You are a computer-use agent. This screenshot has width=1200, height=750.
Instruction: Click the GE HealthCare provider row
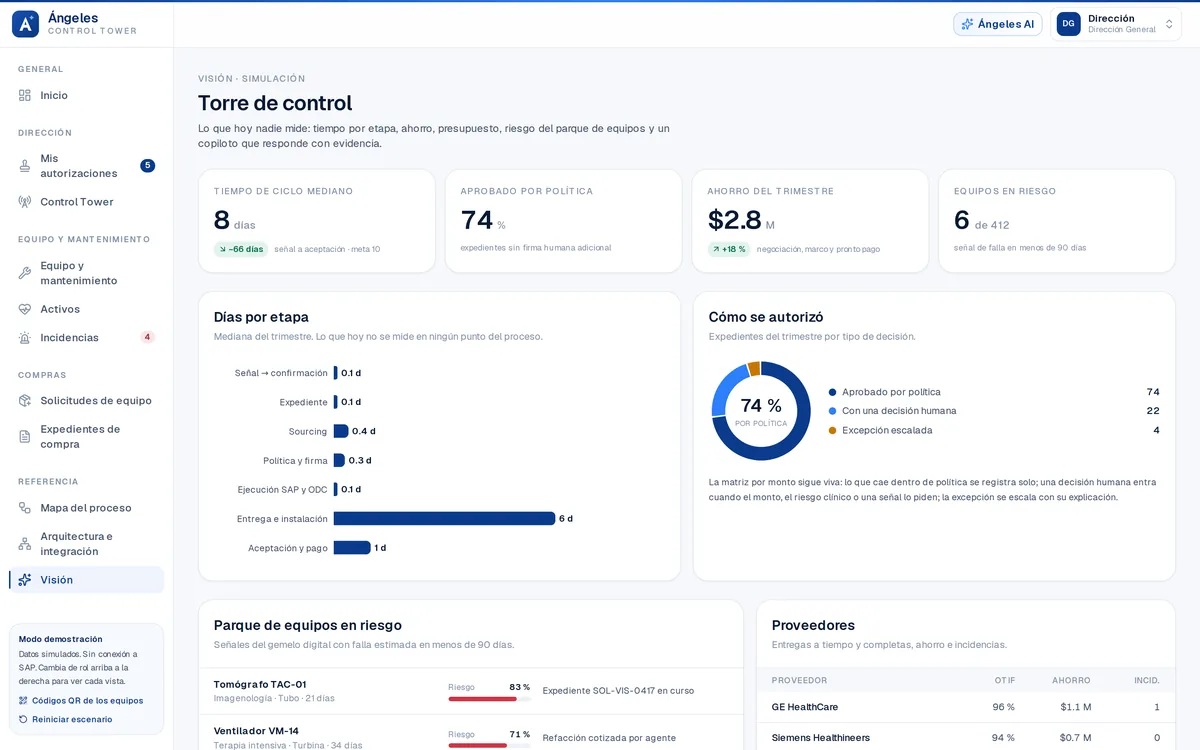click(966, 707)
